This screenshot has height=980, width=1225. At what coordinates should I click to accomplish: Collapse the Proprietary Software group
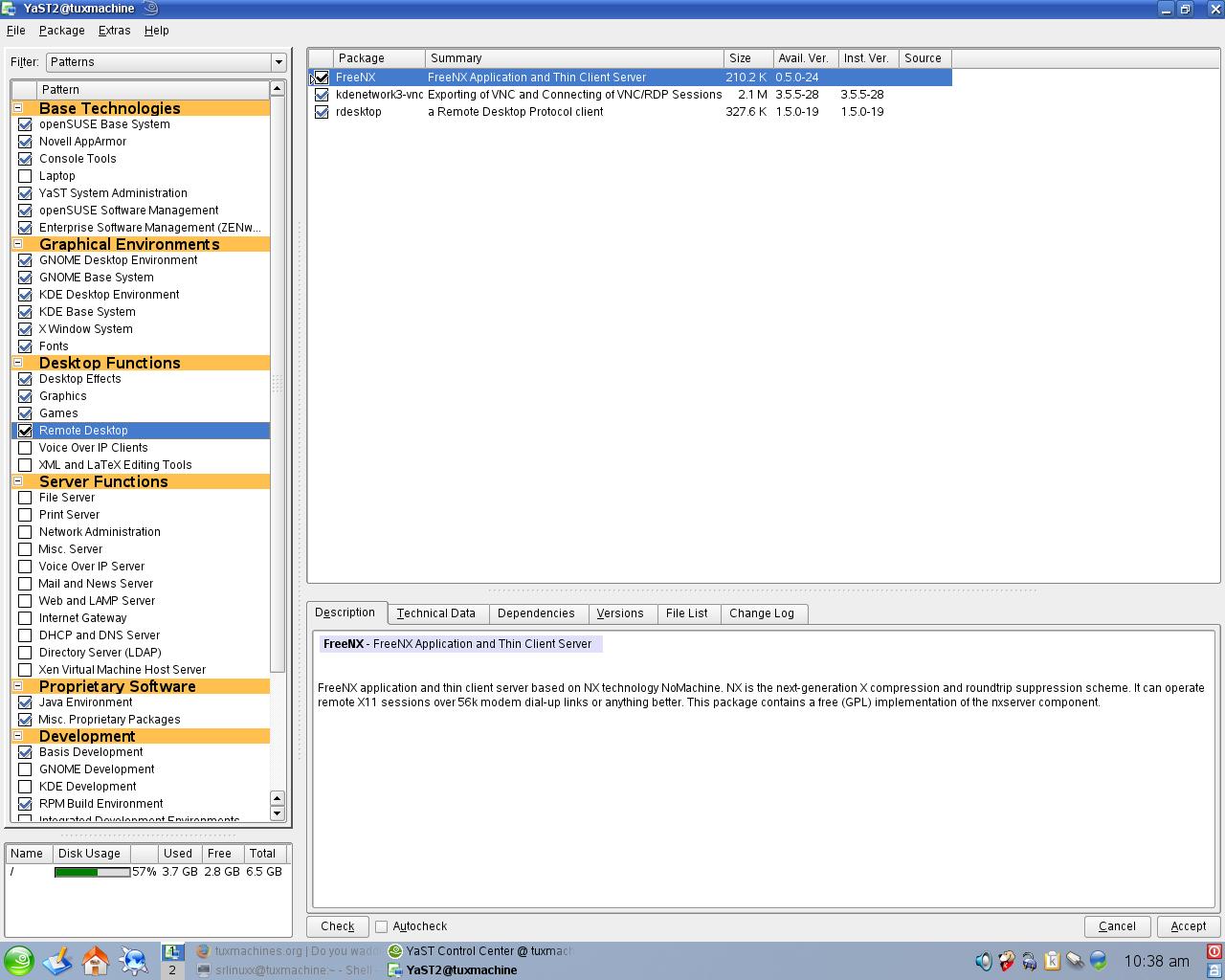17,686
